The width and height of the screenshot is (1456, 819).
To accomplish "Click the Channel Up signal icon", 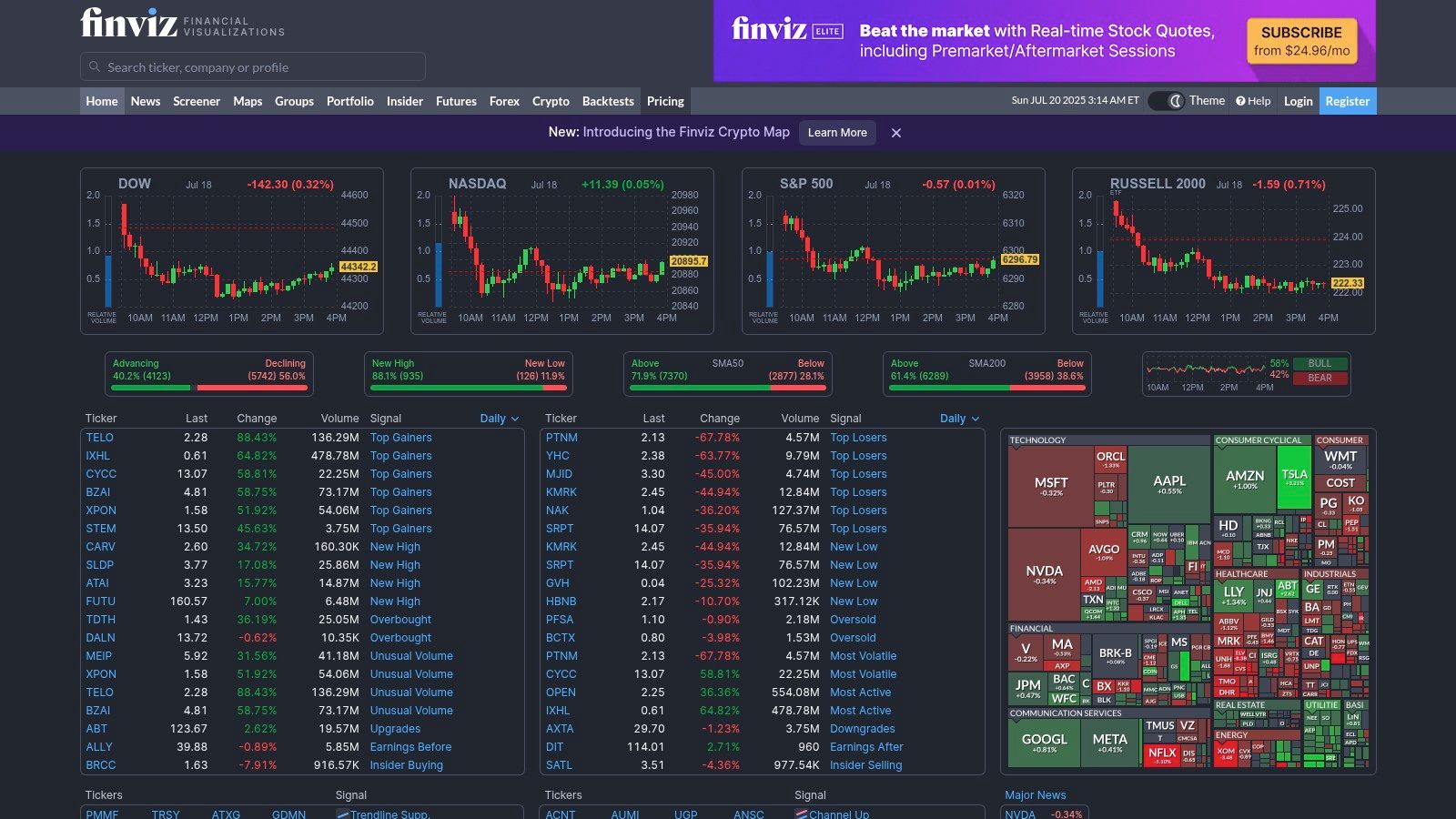I will coord(802,814).
